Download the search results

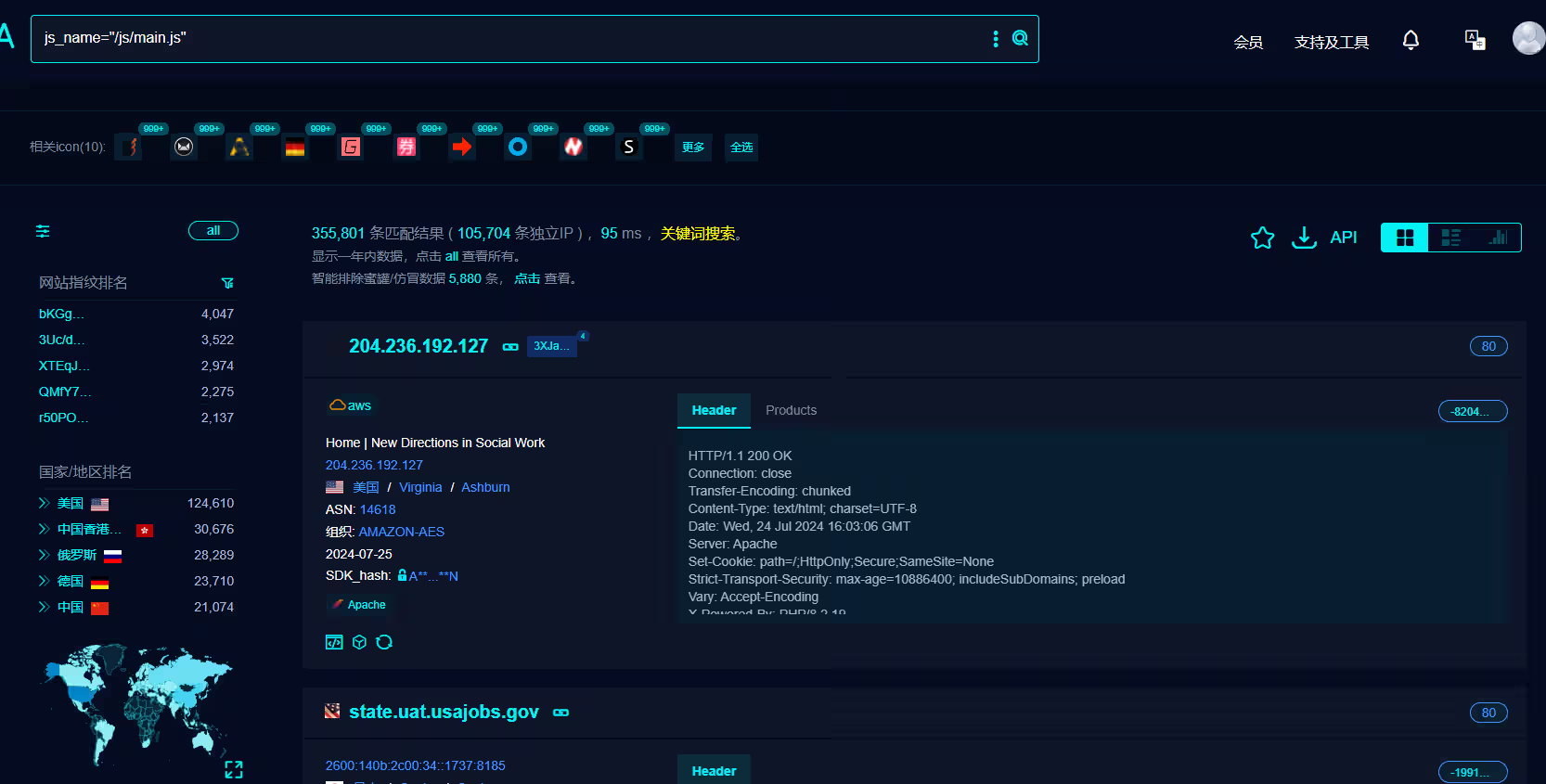[1304, 238]
